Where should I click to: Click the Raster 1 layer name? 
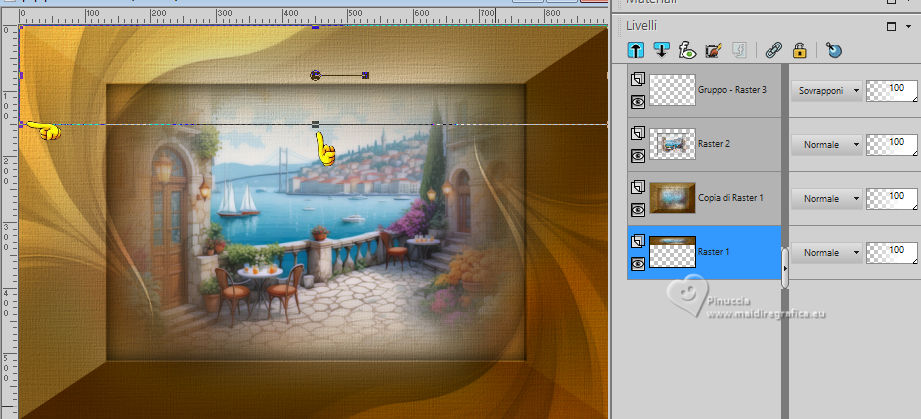(713, 252)
